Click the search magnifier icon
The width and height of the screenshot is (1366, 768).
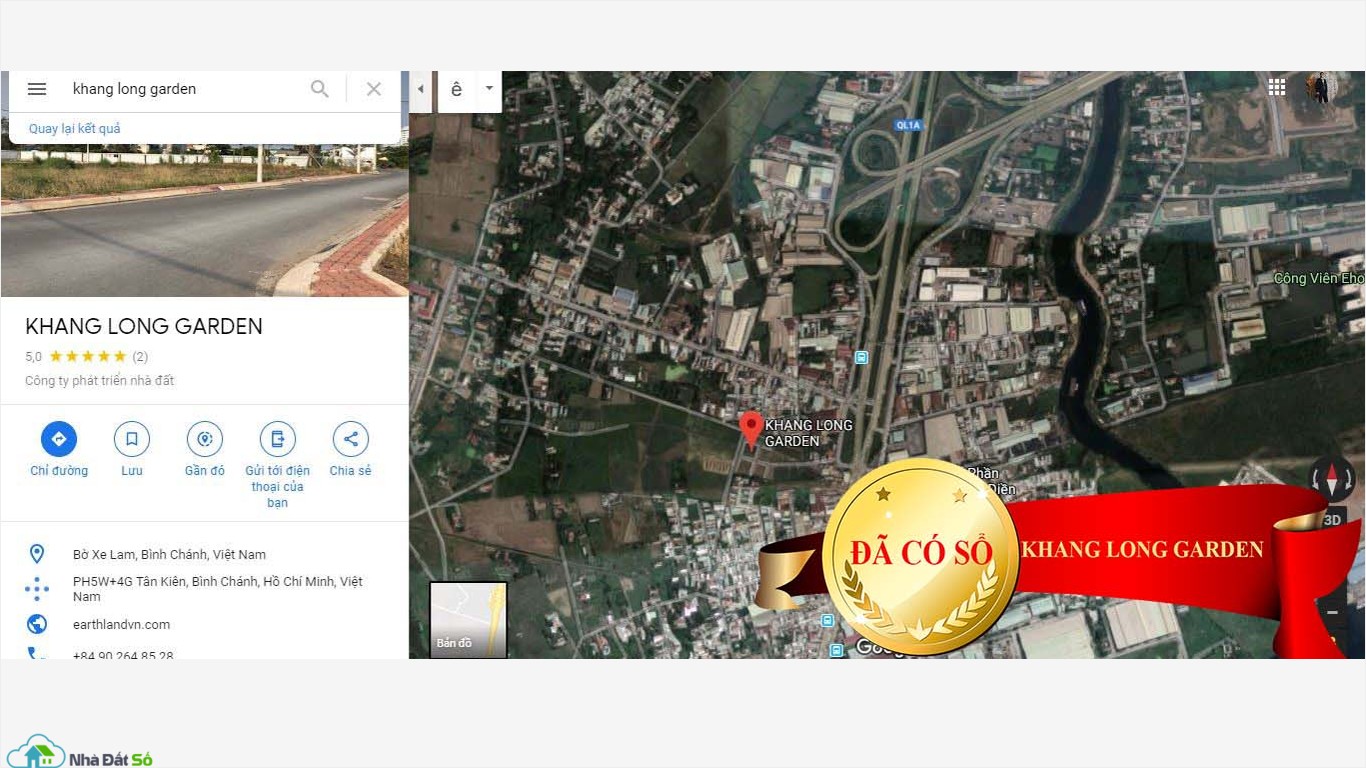pyautogui.click(x=320, y=89)
